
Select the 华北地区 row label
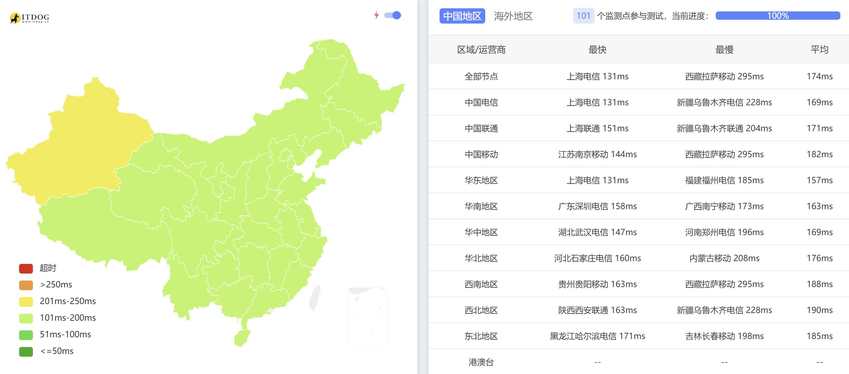(481, 258)
